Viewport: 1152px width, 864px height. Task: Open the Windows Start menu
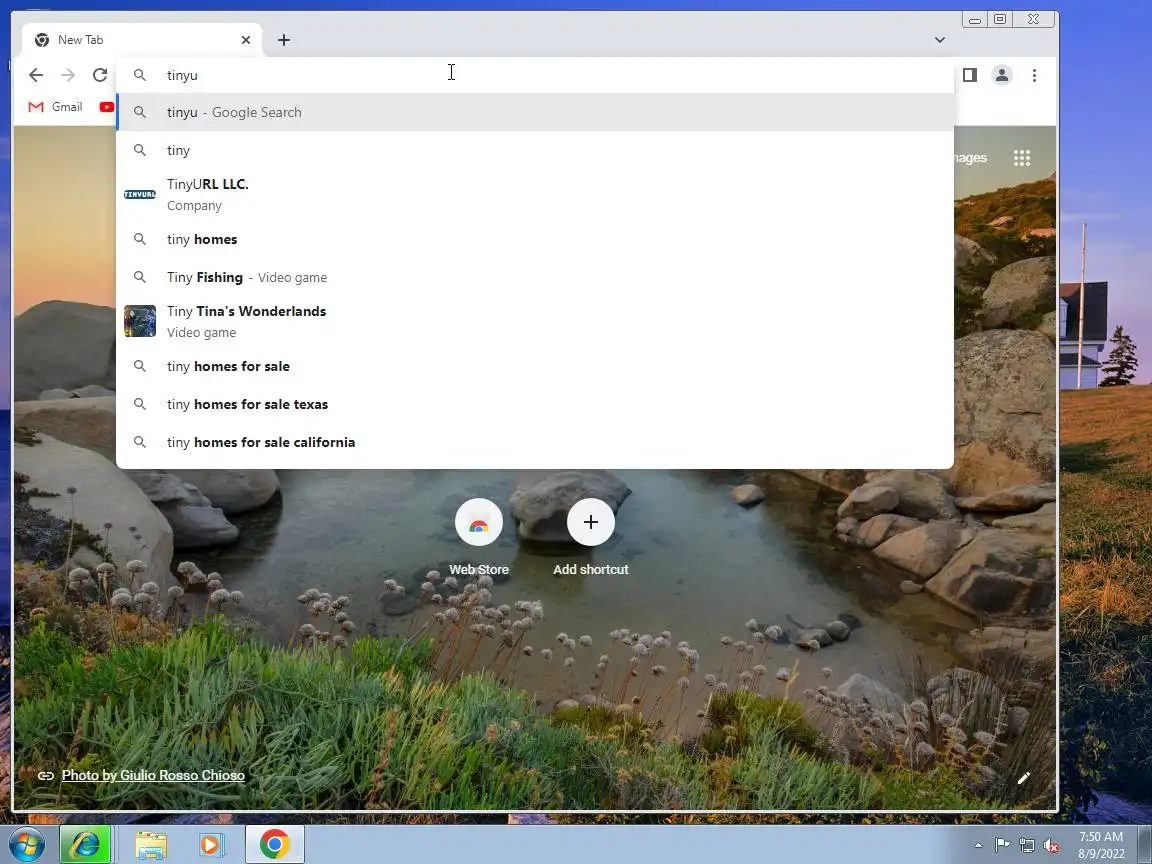[x=26, y=845]
